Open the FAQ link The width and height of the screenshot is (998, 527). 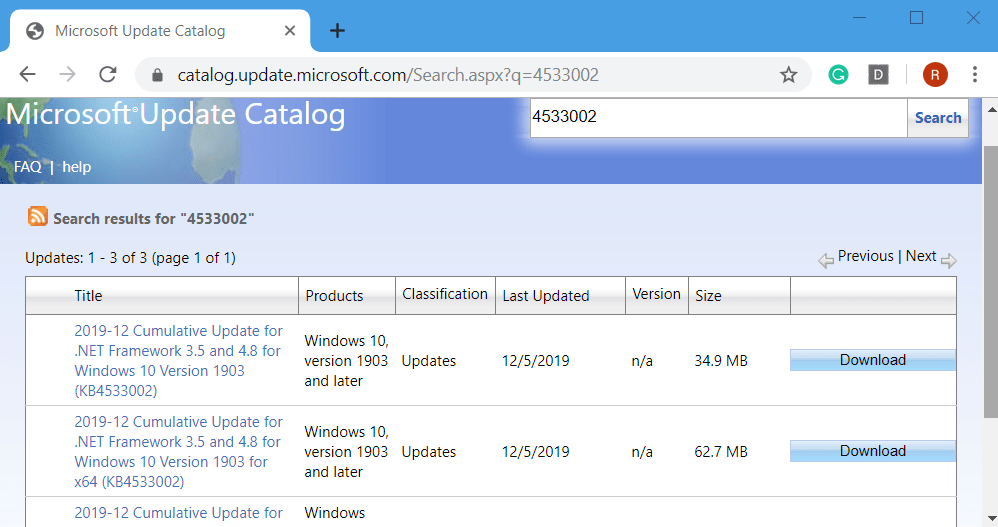point(27,167)
